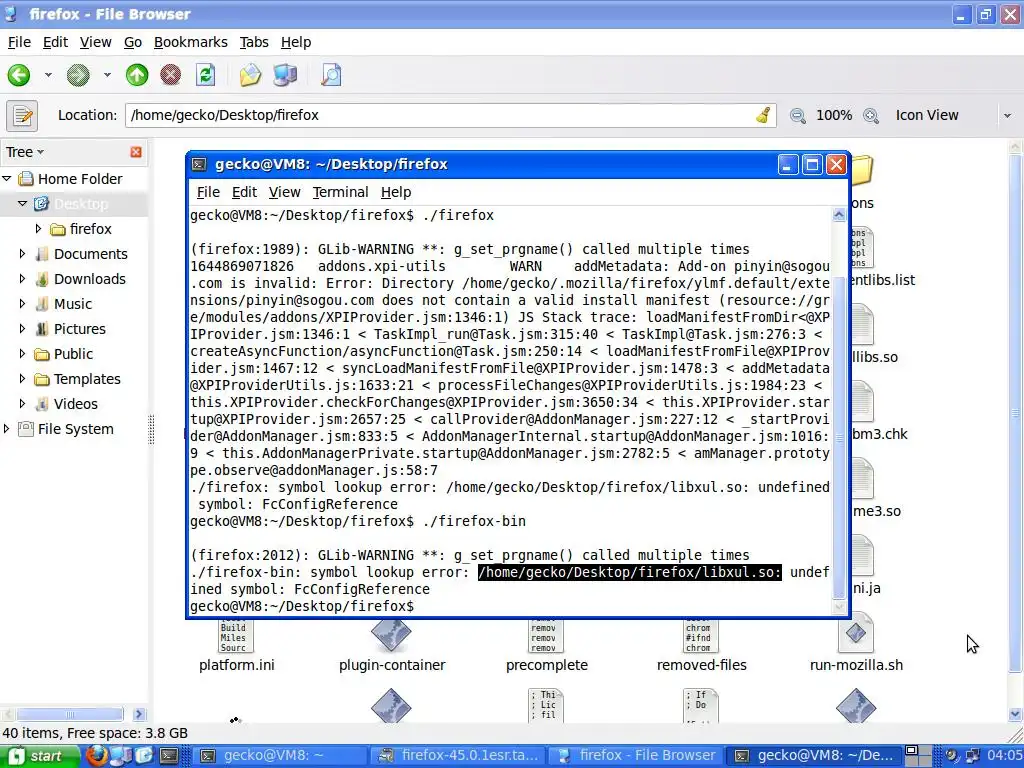Open the Tabs menu
Image resolution: width=1024 pixels, height=768 pixels.
pos(254,42)
